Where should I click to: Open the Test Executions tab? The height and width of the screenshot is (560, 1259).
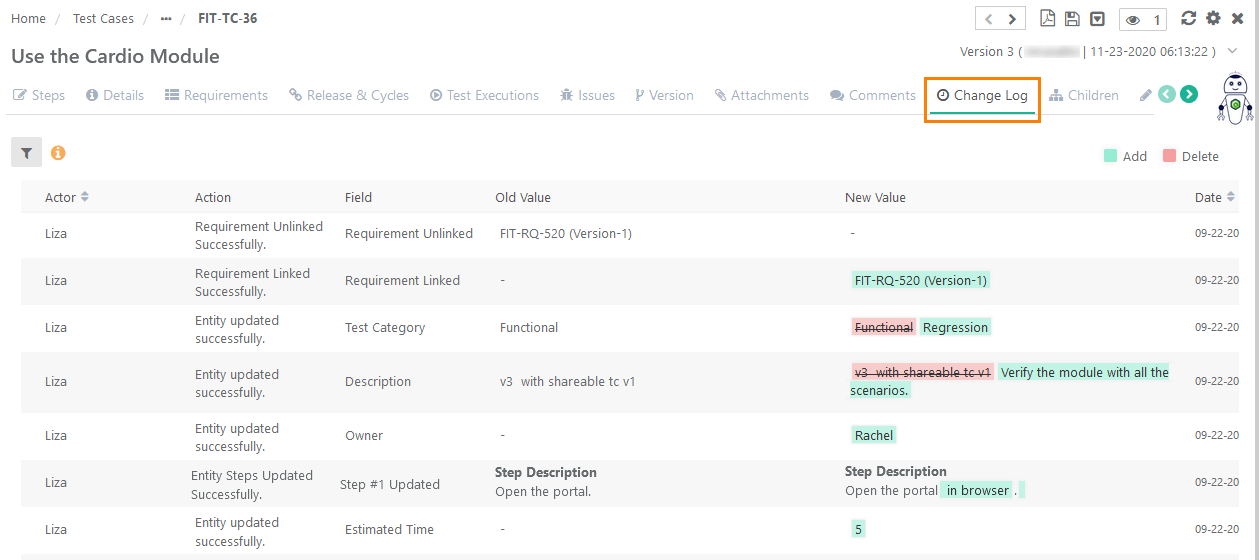tap(484, 95)
